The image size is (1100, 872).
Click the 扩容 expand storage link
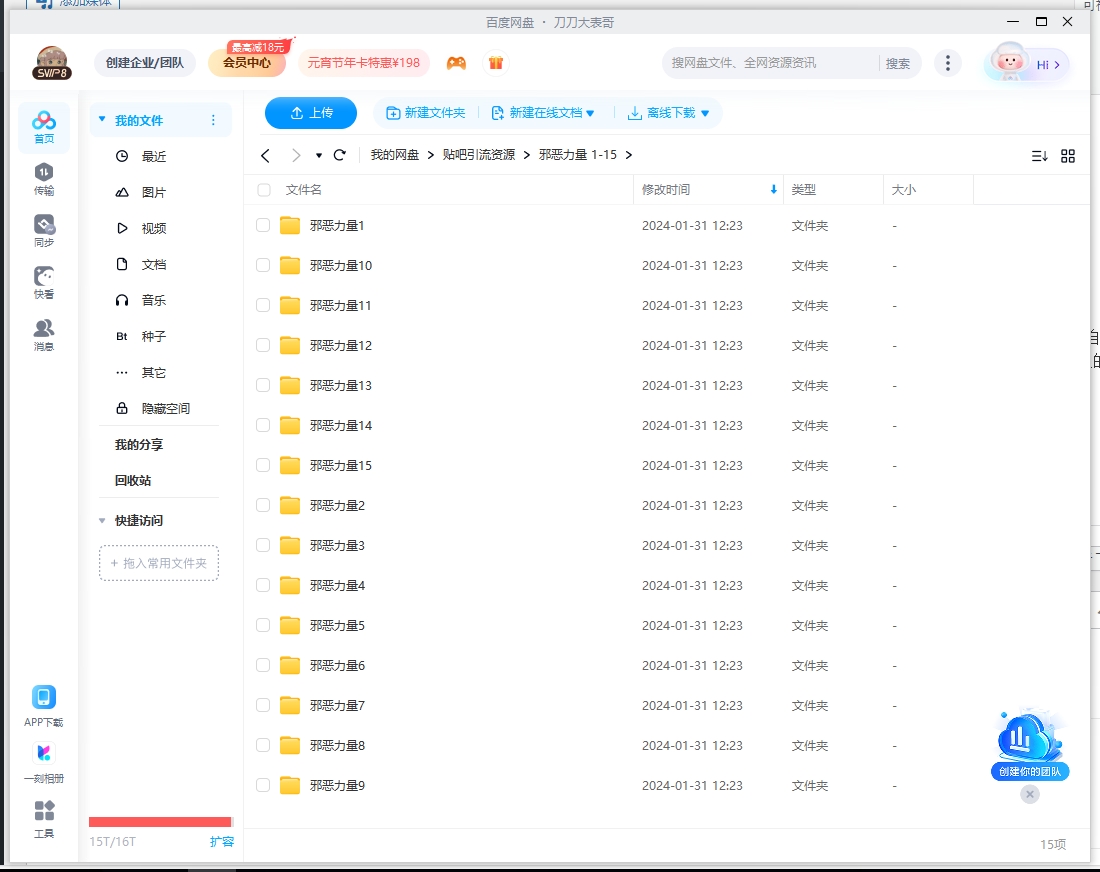click(222, 843)
